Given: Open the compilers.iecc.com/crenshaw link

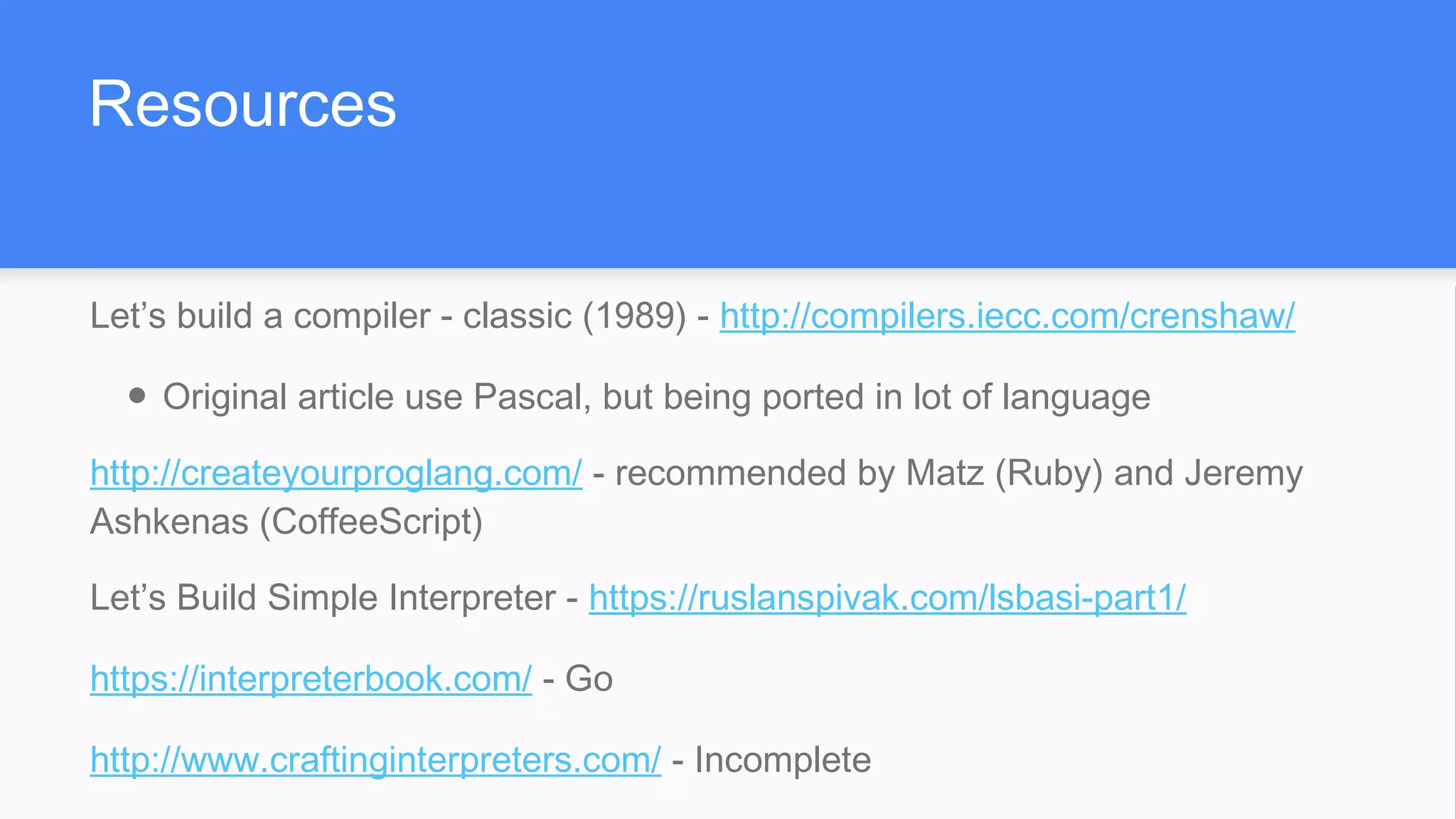Looking at the screenshot, I should point(1007,316).
